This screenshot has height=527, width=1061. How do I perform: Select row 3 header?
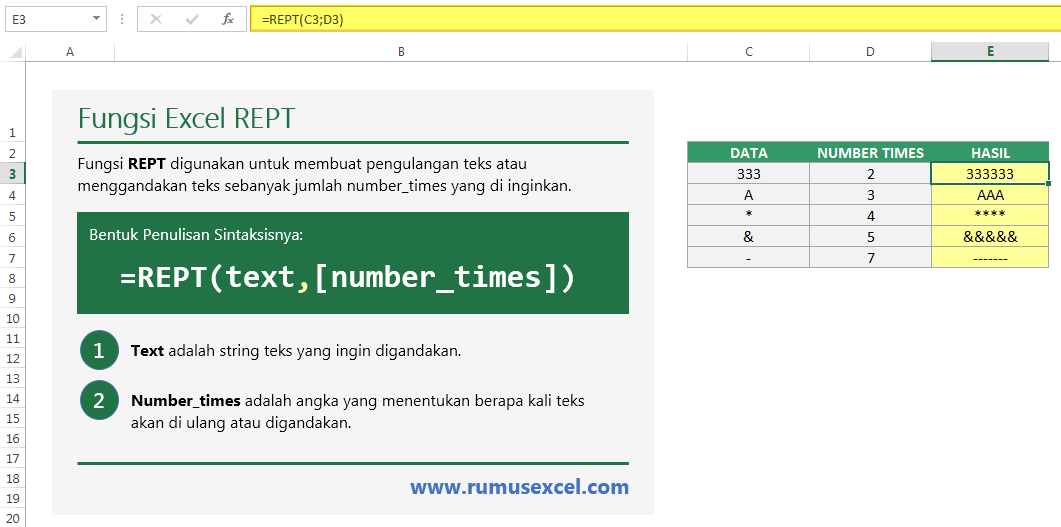[13, 174]
